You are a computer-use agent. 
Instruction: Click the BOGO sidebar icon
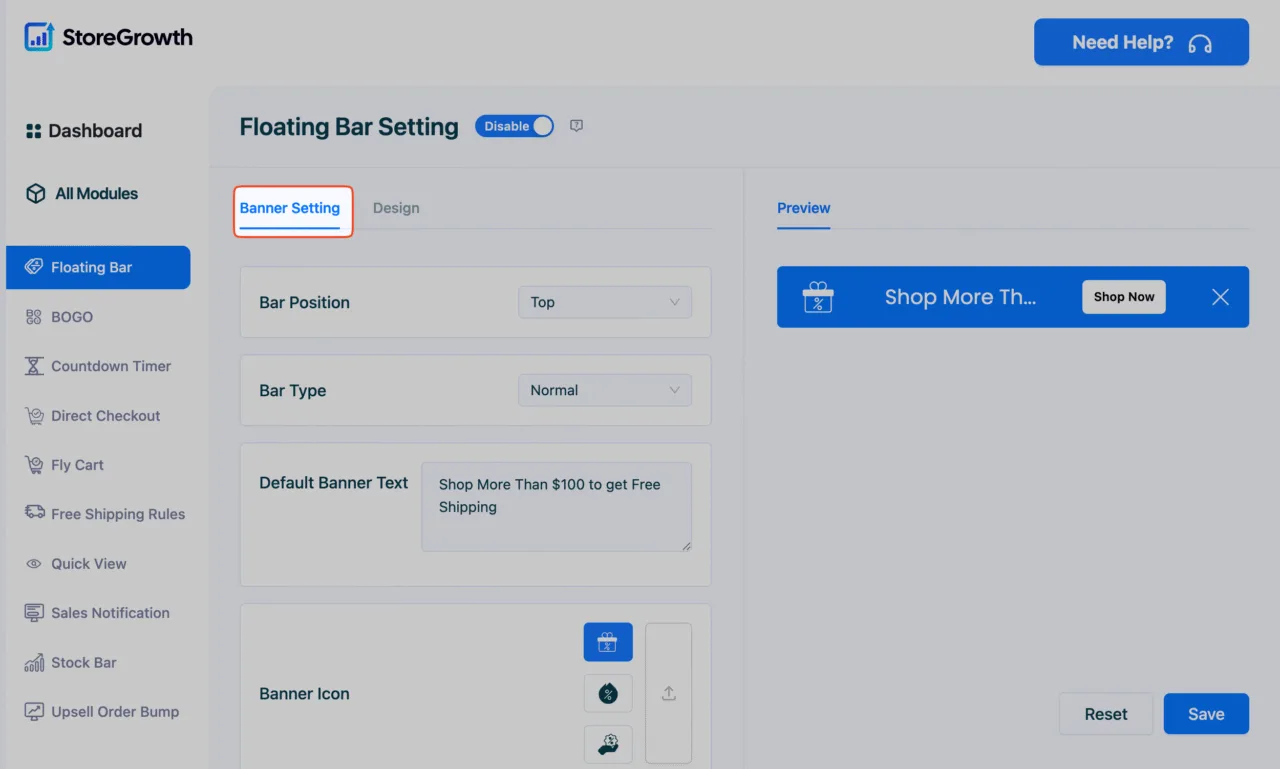pos(33,317)
